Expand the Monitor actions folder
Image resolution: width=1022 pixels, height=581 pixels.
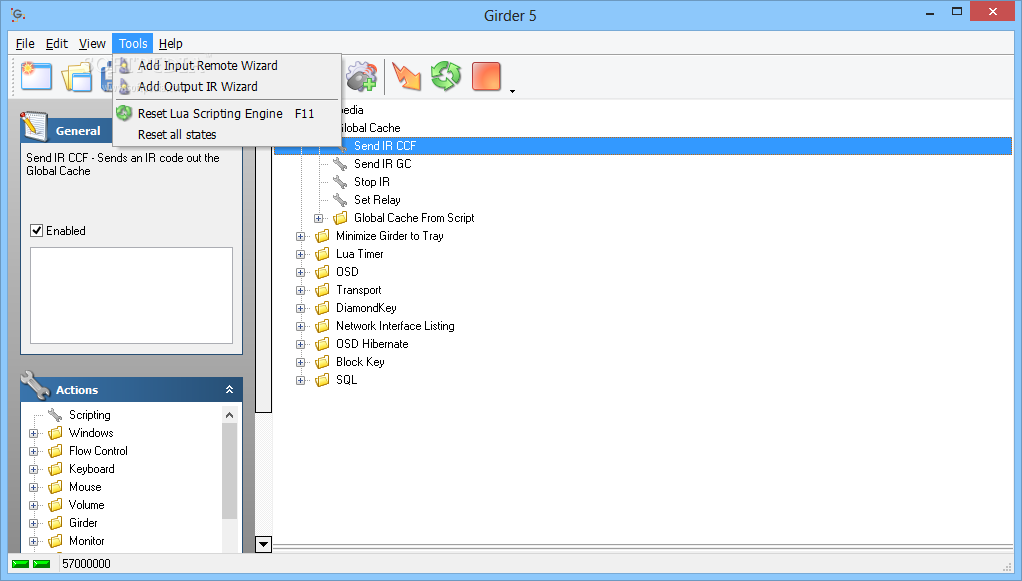coord(33,541)
